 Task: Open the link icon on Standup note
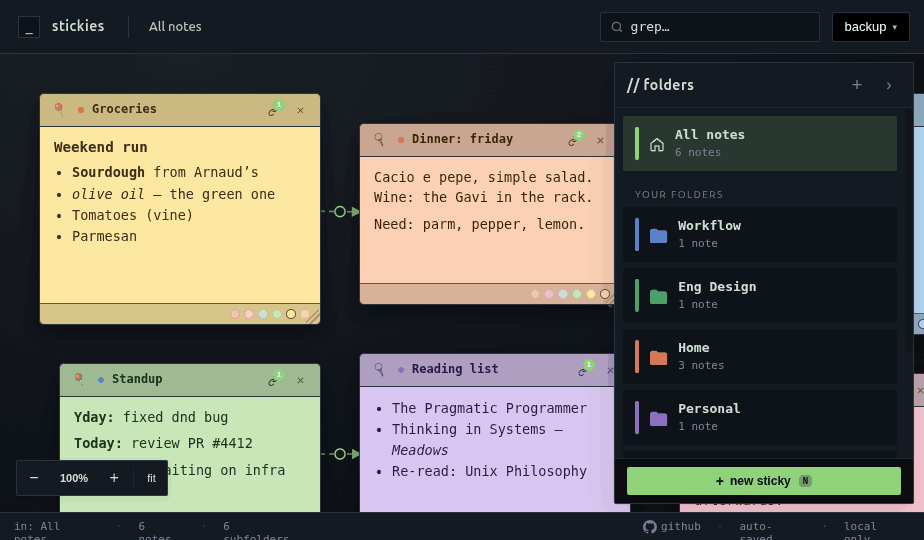tap(273, 381)
